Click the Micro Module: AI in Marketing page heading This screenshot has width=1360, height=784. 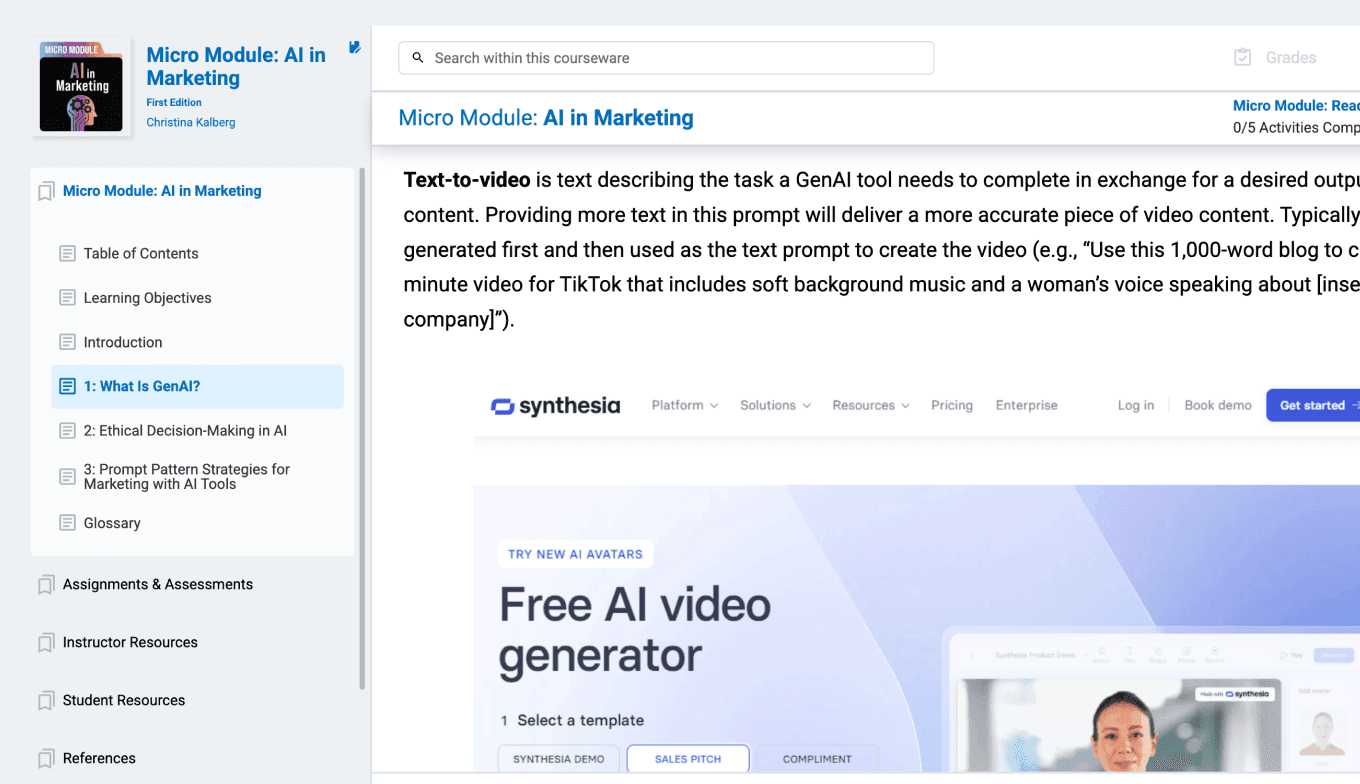pyautogui.click(x=546, y=118)
